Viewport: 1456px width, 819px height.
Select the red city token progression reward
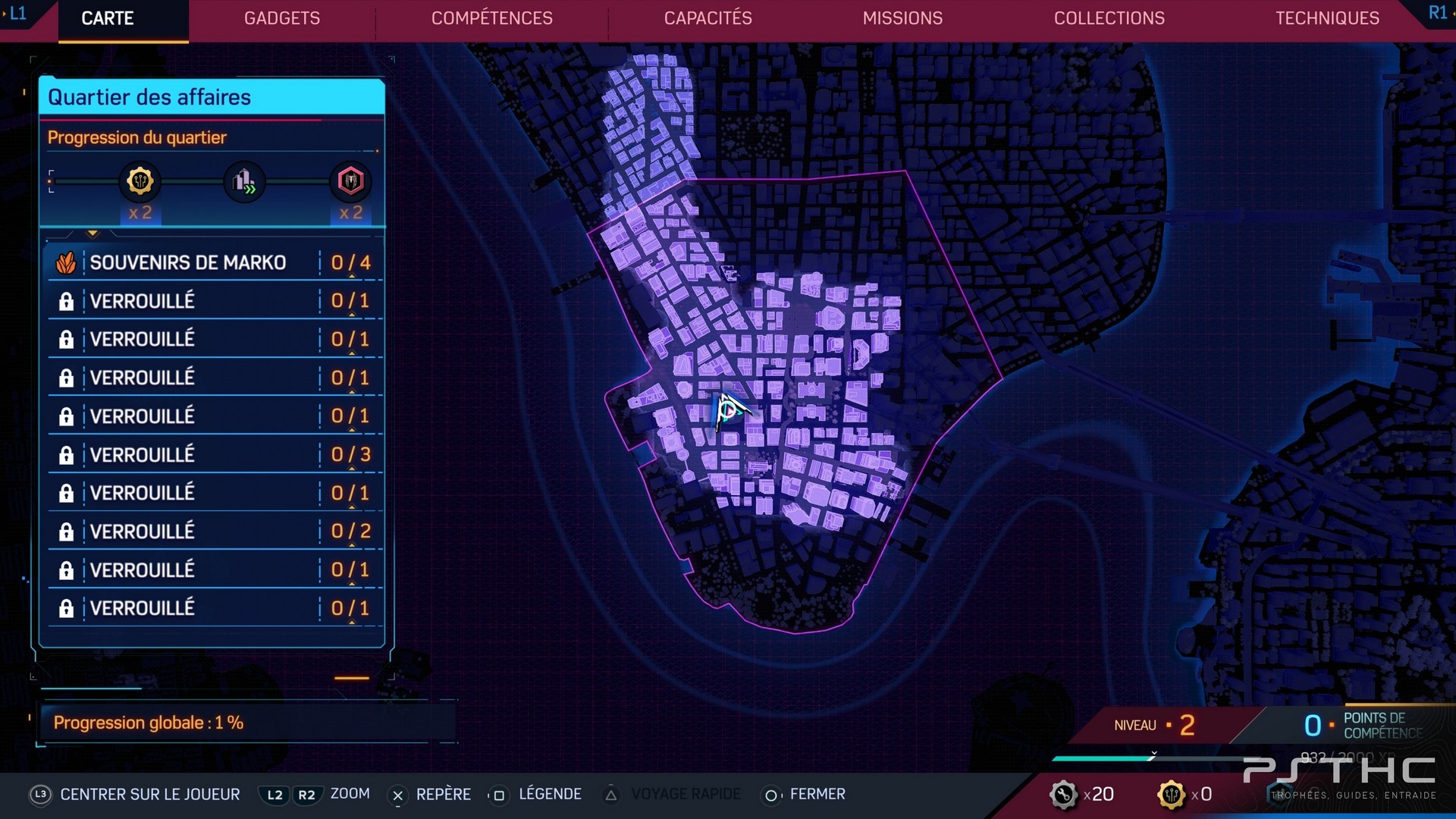pyautogui.click(x=350, y=181)
